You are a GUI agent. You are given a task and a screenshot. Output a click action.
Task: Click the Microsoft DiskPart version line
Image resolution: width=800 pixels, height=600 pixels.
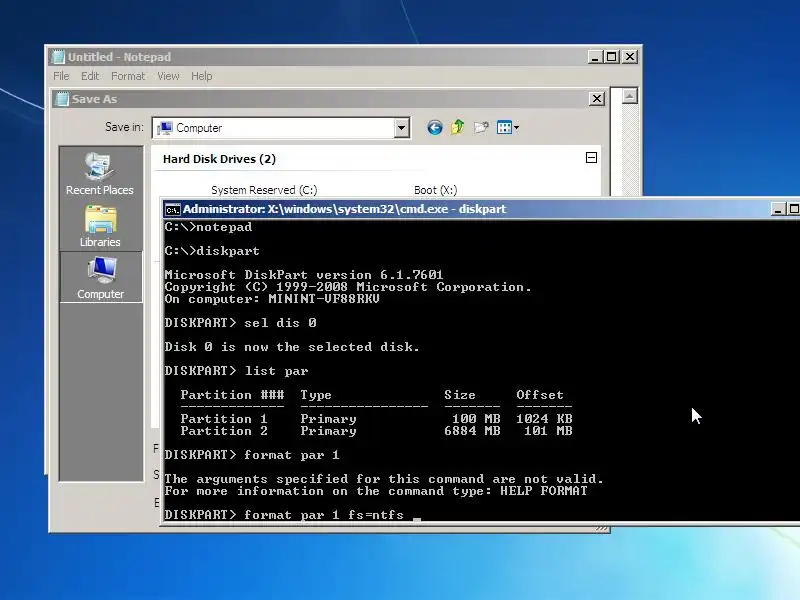(x=304, y=275)
